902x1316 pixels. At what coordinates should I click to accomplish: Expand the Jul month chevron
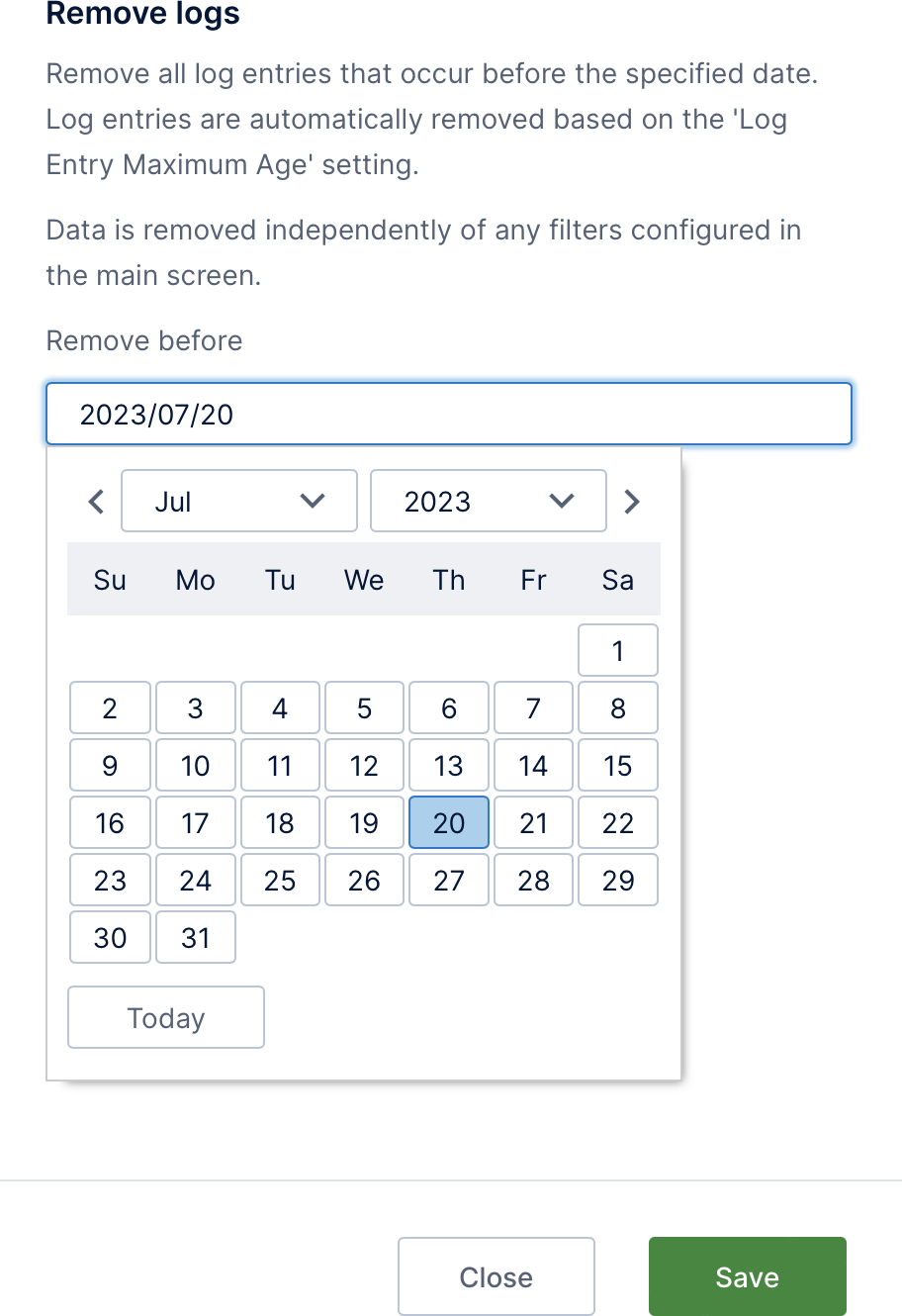(x=312, y=501)
